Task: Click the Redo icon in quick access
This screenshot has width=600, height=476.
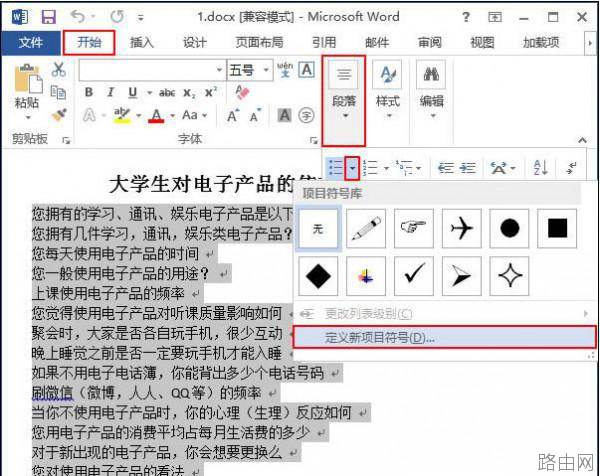Action: point(117,17)
